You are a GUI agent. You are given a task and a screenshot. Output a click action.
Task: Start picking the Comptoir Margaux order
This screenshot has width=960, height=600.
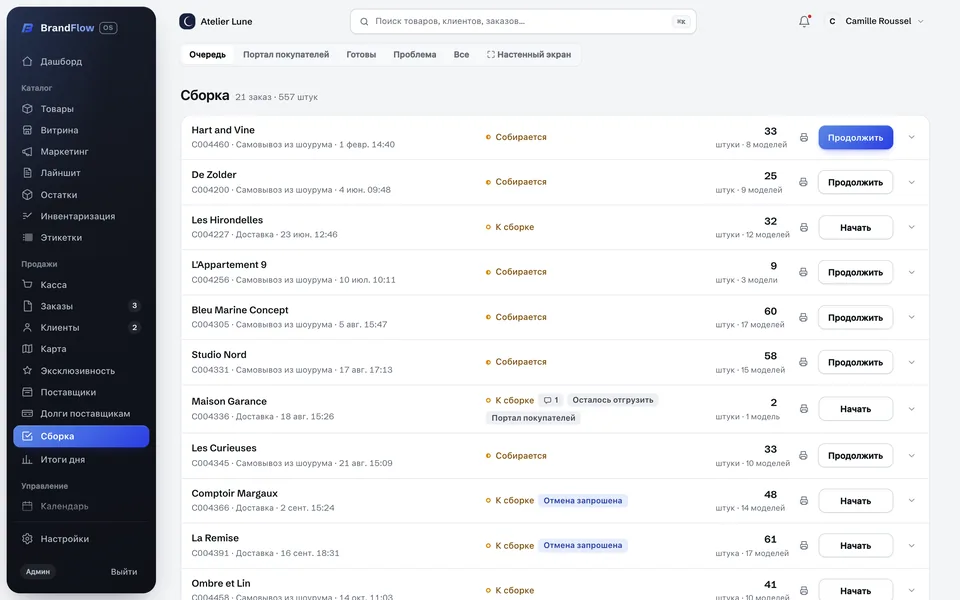tap(855, 501)
